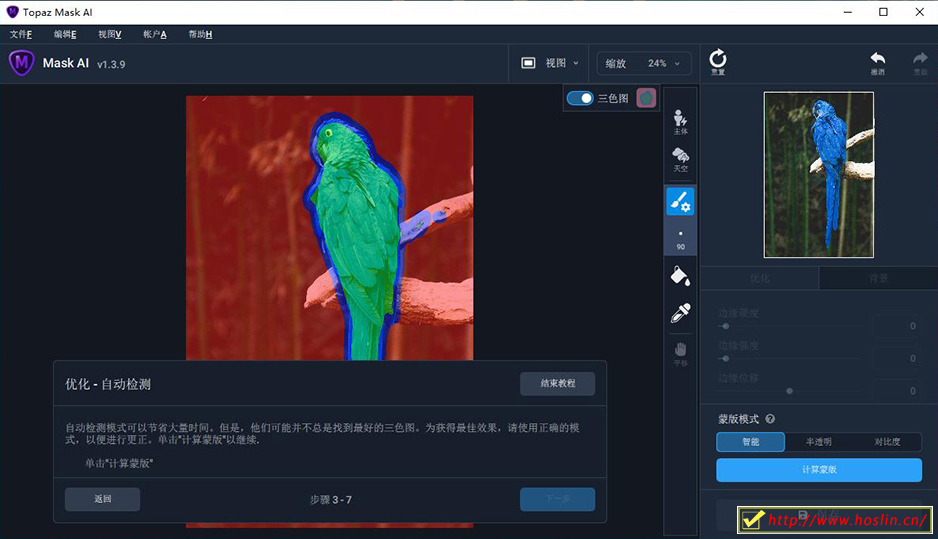This screenshot has height=539, width=938.
Task: Maximize the Topaz Mask AI window
Action: (x=883, y=12)
